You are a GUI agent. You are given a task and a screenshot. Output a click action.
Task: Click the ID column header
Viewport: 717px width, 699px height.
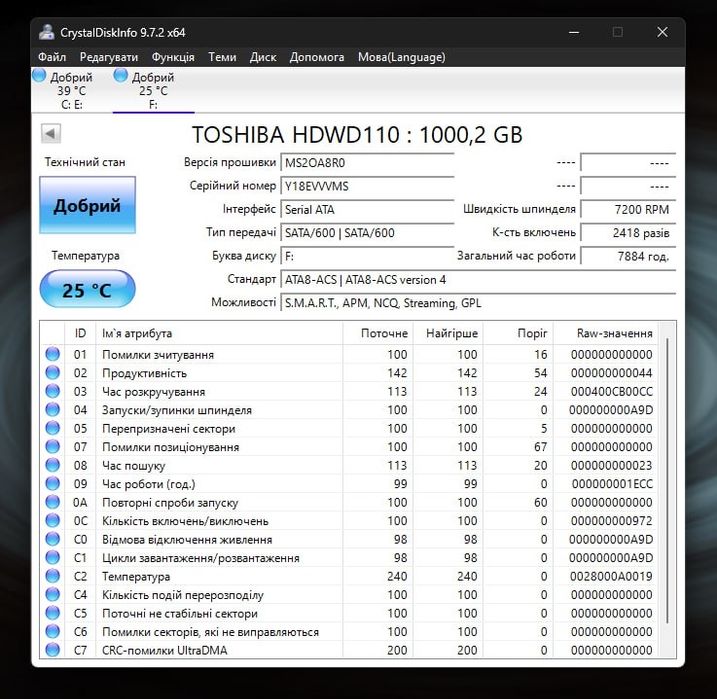80,333
